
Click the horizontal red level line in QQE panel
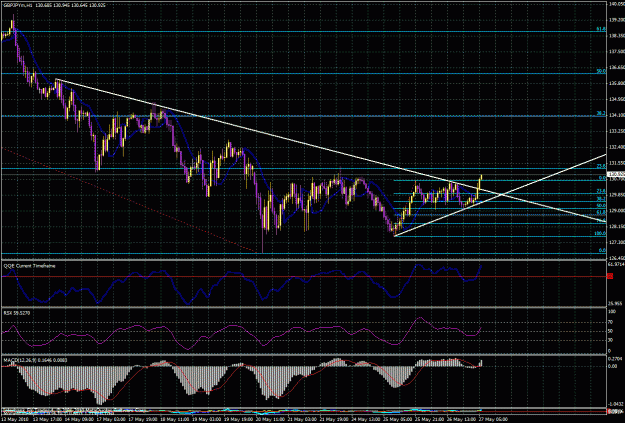pyautogui.click(x=304, y=276)
